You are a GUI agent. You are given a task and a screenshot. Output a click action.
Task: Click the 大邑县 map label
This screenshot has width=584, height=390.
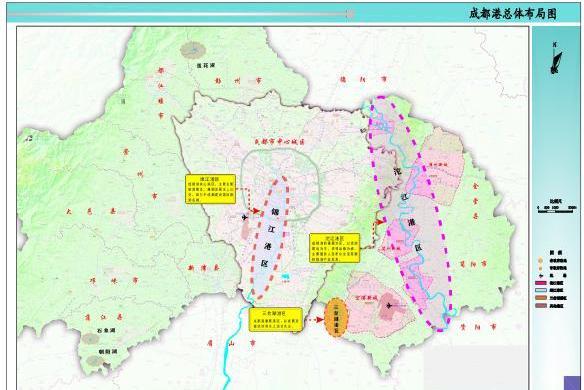91,212
